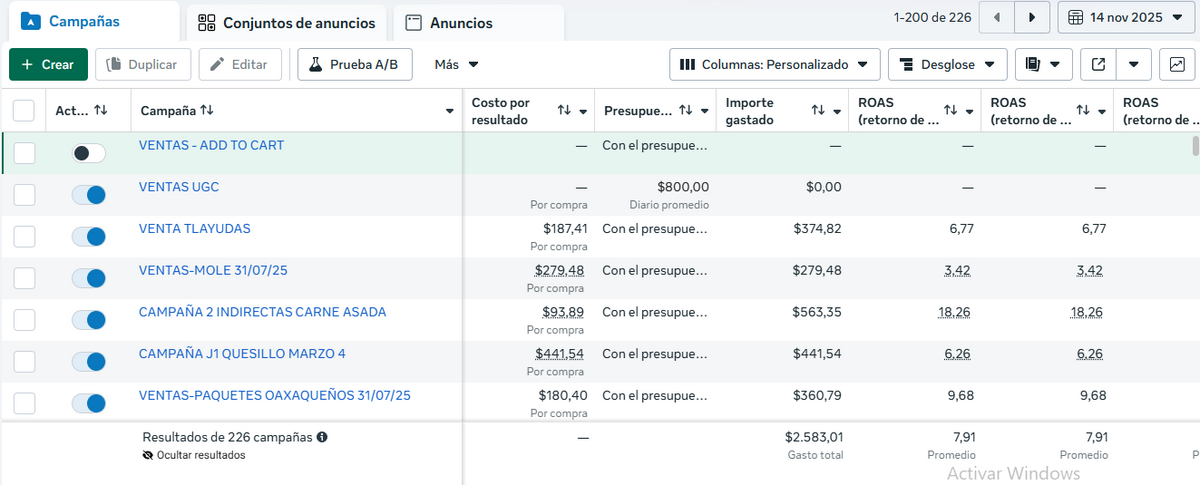Image resolution: width=1200 pixels, height=485 pixels.
Task: Sort by Importe gastado arrows icon
Action: point(818,110)
